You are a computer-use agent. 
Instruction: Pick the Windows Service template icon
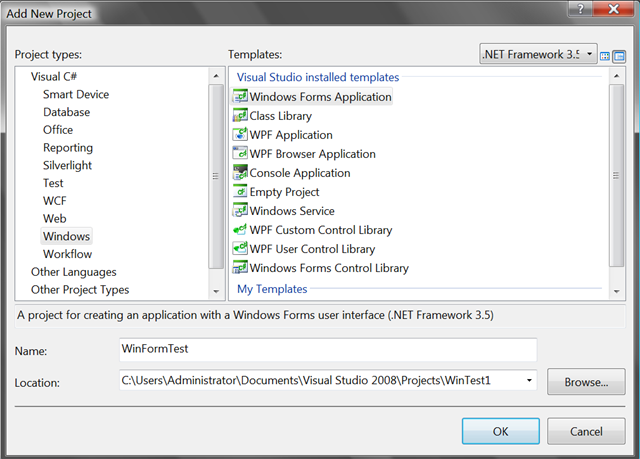coord(240,211)
